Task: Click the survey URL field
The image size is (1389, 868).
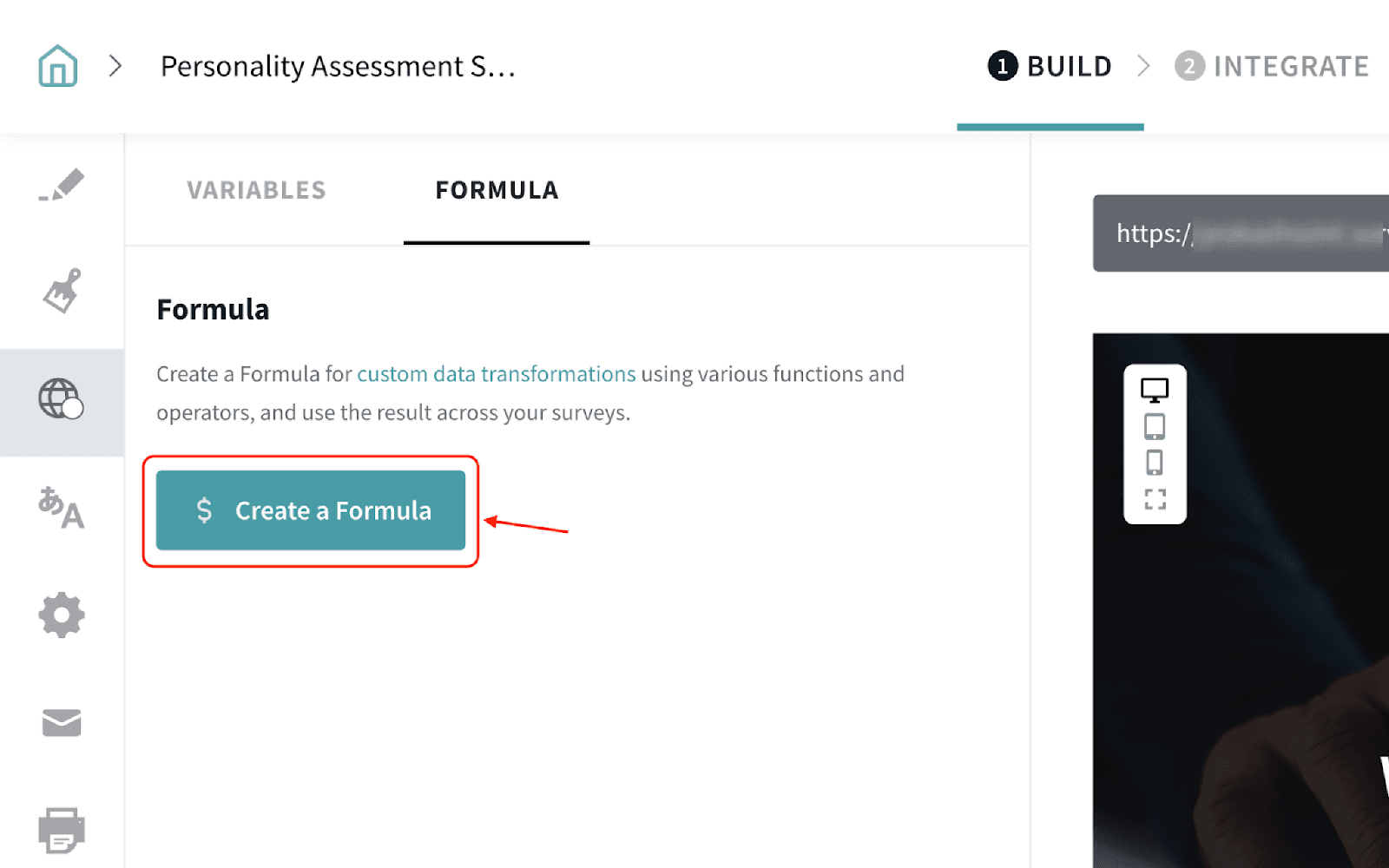Action: pyautogui.click(x=1241, y=233)
